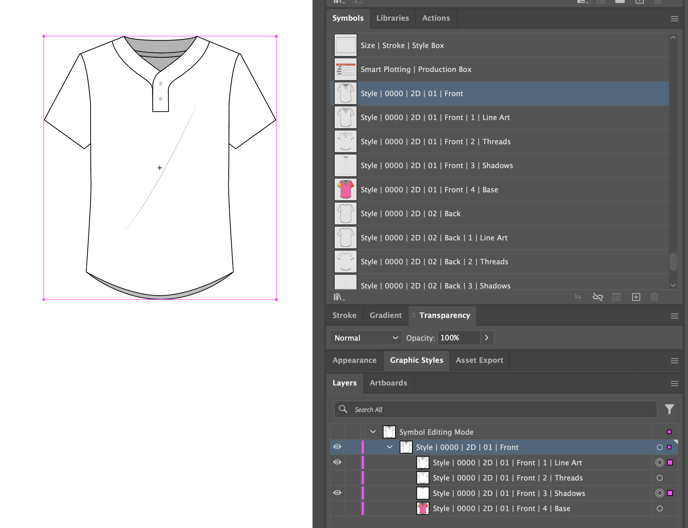Hide the Front | 3 | Shadows layer
688x528 pixels.
(x=337, y=493)
